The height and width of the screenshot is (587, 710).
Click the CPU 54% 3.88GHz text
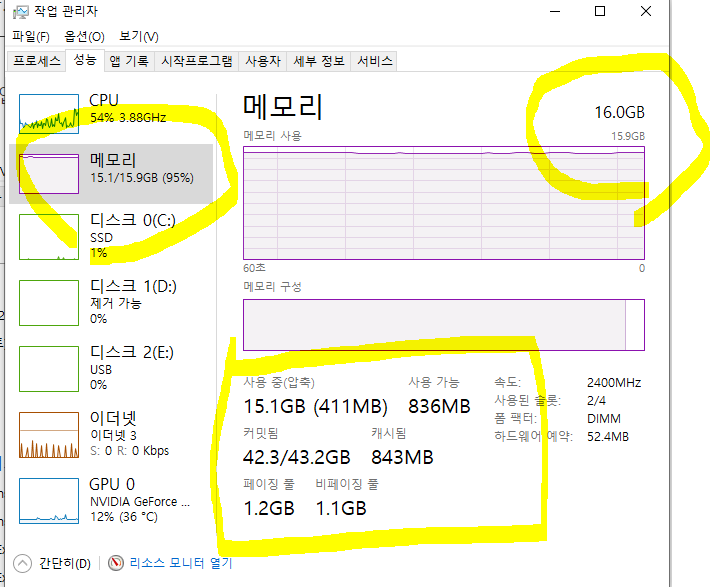click(x=128, y=118)
